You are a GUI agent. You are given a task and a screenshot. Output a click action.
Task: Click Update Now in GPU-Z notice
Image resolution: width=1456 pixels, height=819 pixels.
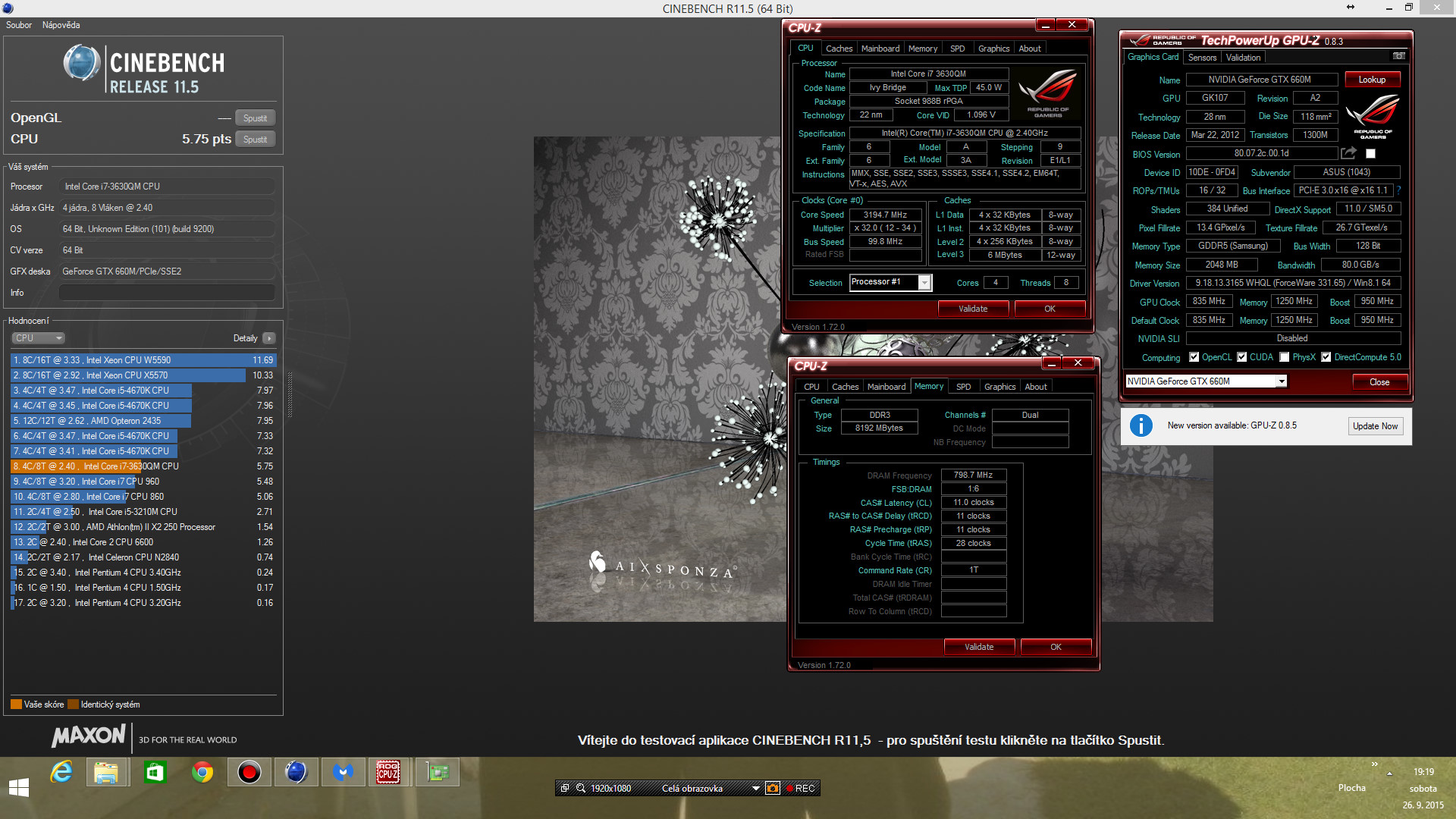tap(1375, 426)
